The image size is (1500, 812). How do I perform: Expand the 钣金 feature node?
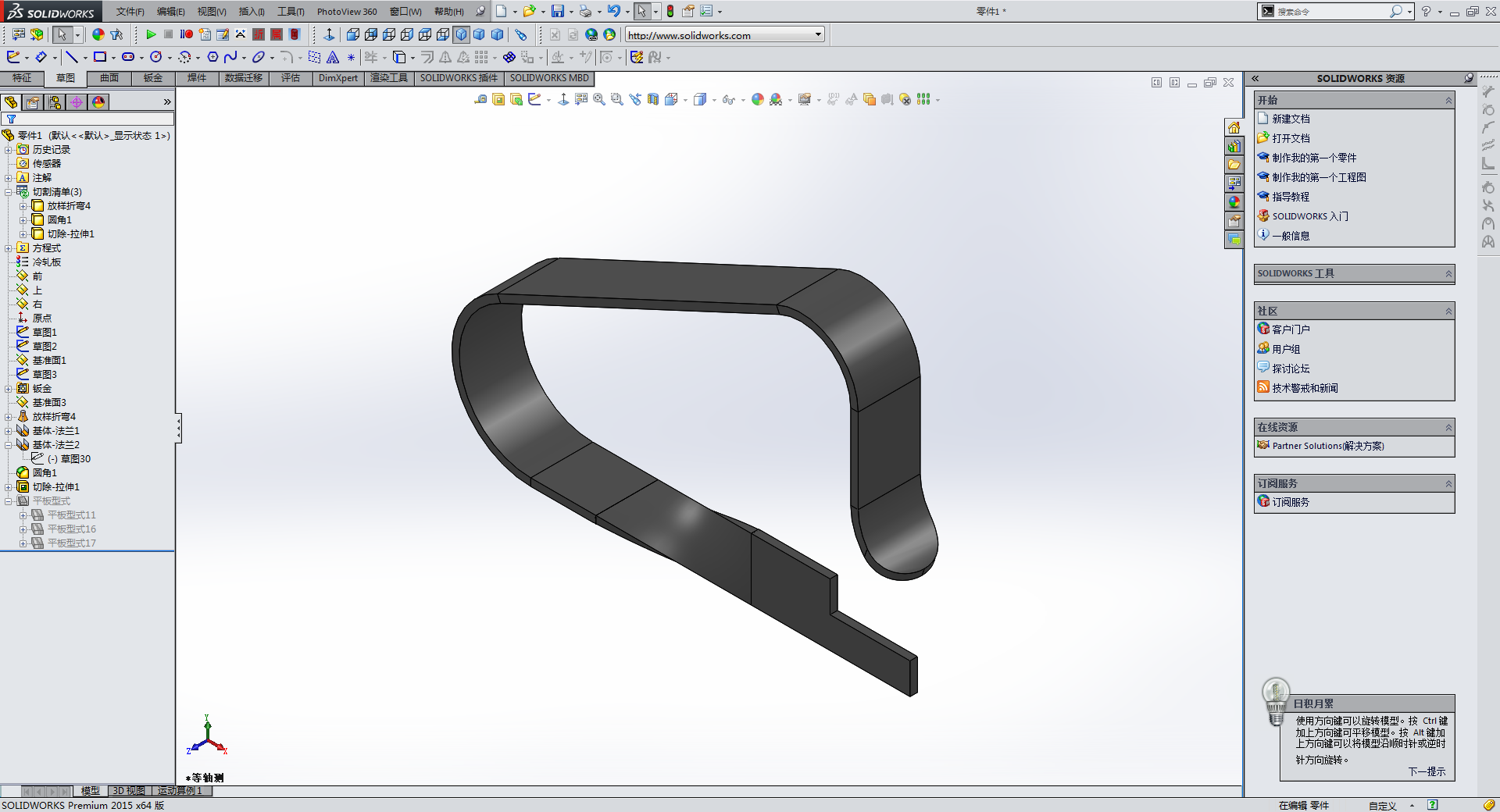point(9,389)
